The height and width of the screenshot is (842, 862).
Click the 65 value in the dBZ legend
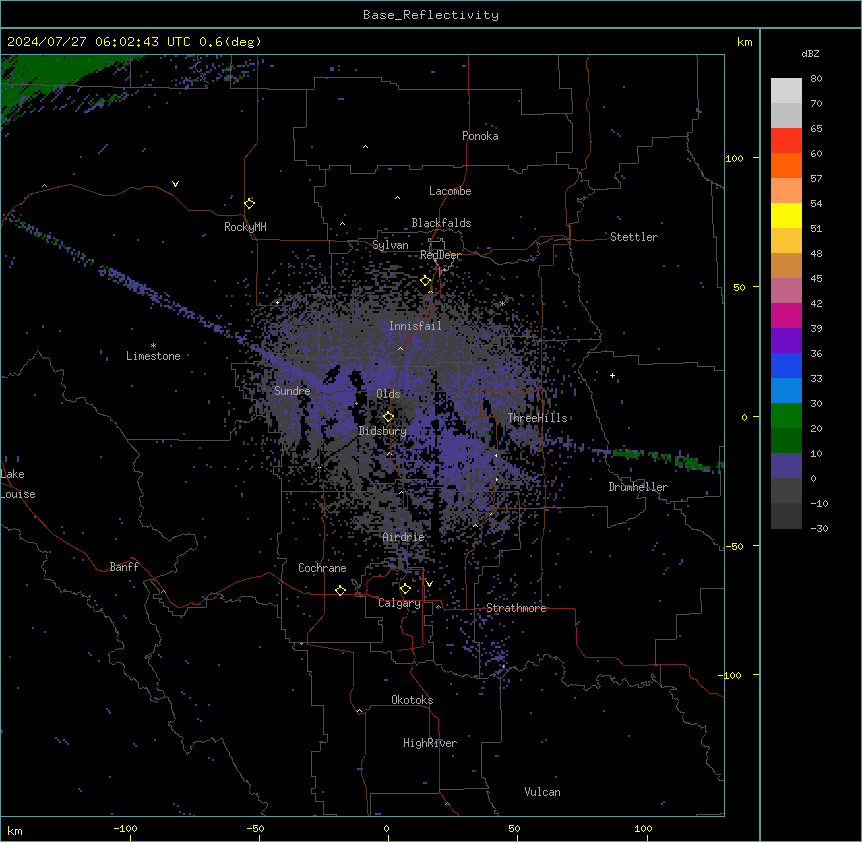tap(816, 129)
